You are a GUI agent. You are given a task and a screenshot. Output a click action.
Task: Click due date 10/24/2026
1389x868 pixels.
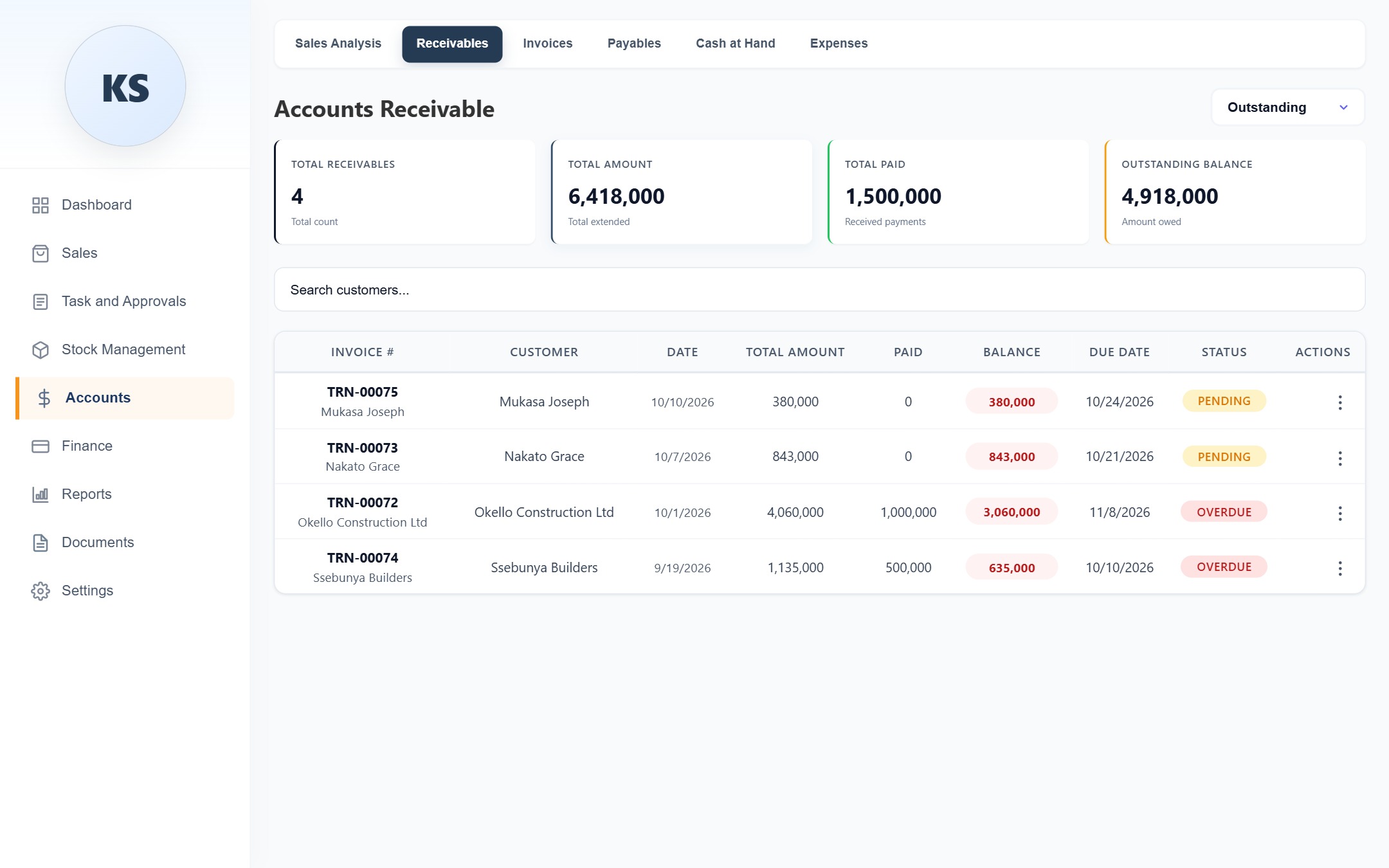click(x=1120, y=402)
